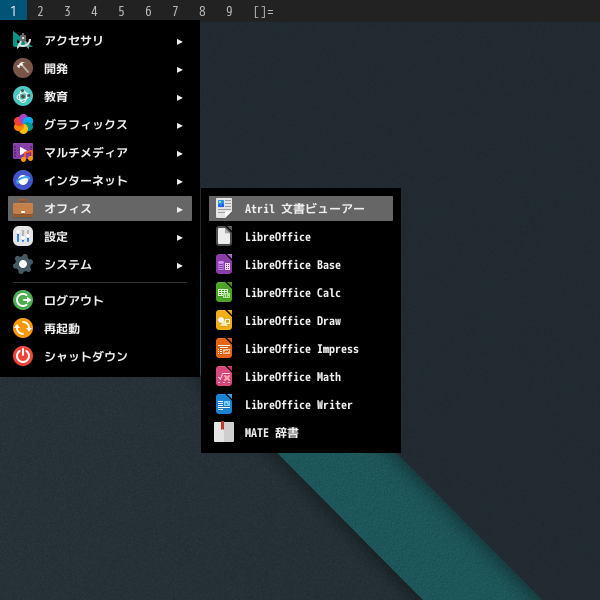Image resolution: width=600 pixels, height=600 pixels.
Task: Click the gear icon for システム
Action: [x=23, y=264]
